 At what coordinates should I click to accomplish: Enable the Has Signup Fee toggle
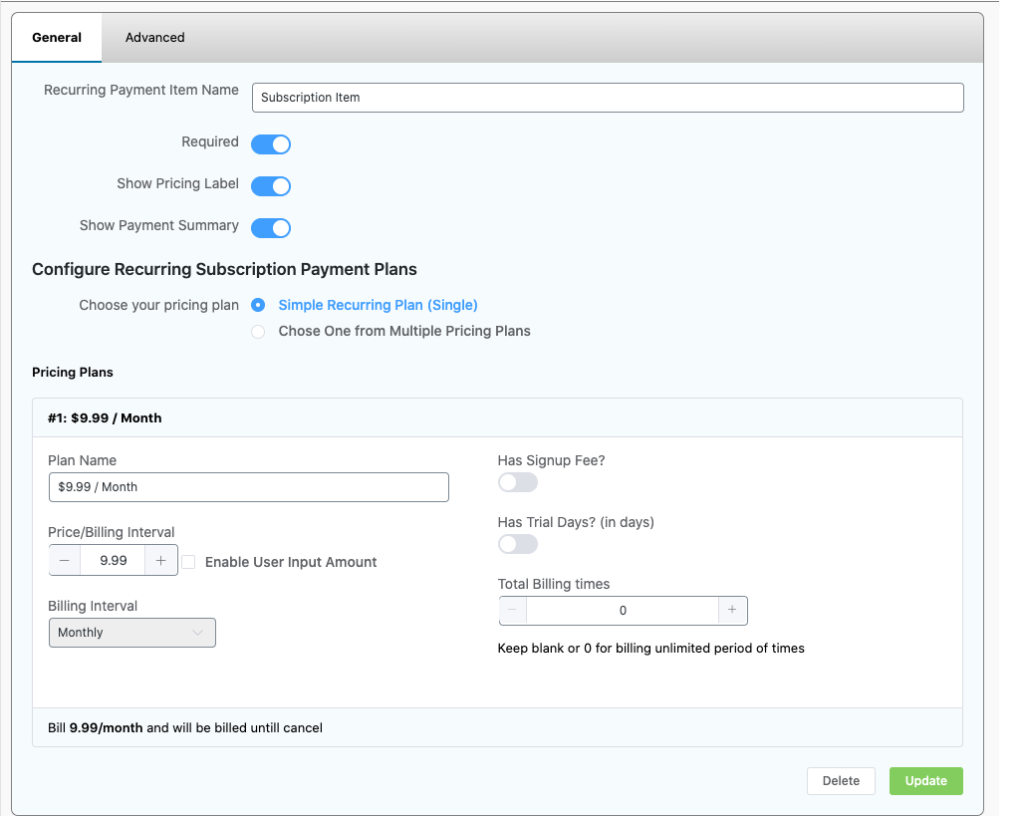(x=517, y=482)
